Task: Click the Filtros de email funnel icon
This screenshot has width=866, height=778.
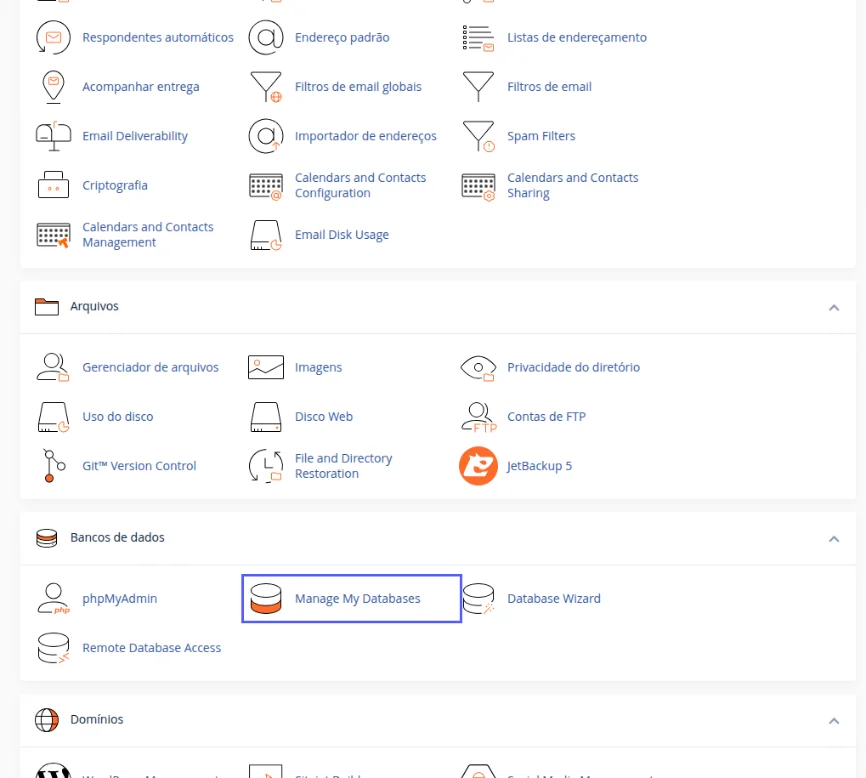Action: pyautogui.click(x=478, y=87)
